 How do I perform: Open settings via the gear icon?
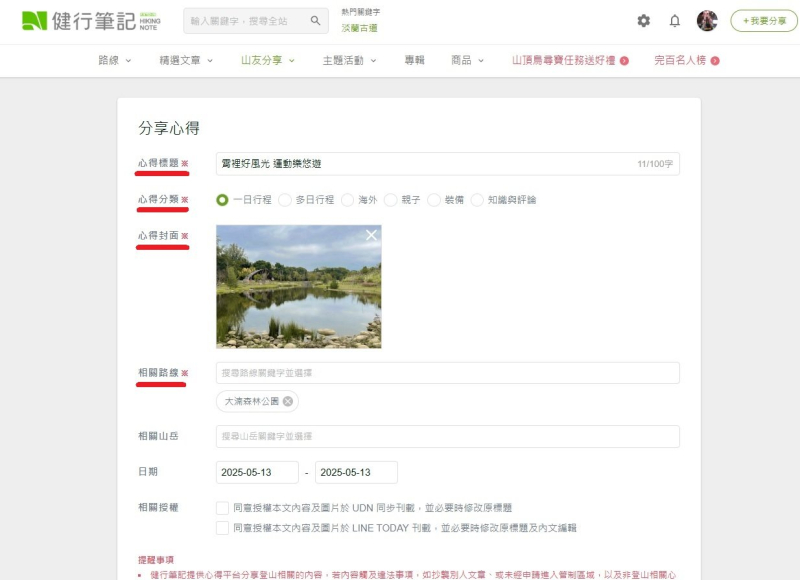643,21
